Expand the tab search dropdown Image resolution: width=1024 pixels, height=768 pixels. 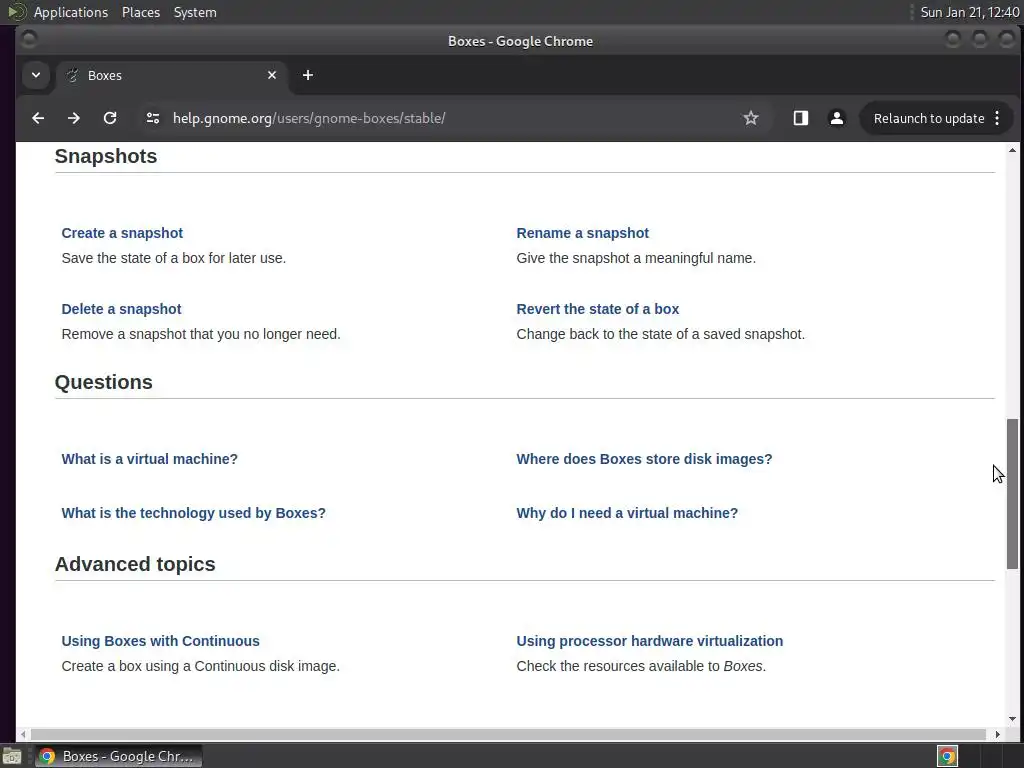[x=36, y=75]
